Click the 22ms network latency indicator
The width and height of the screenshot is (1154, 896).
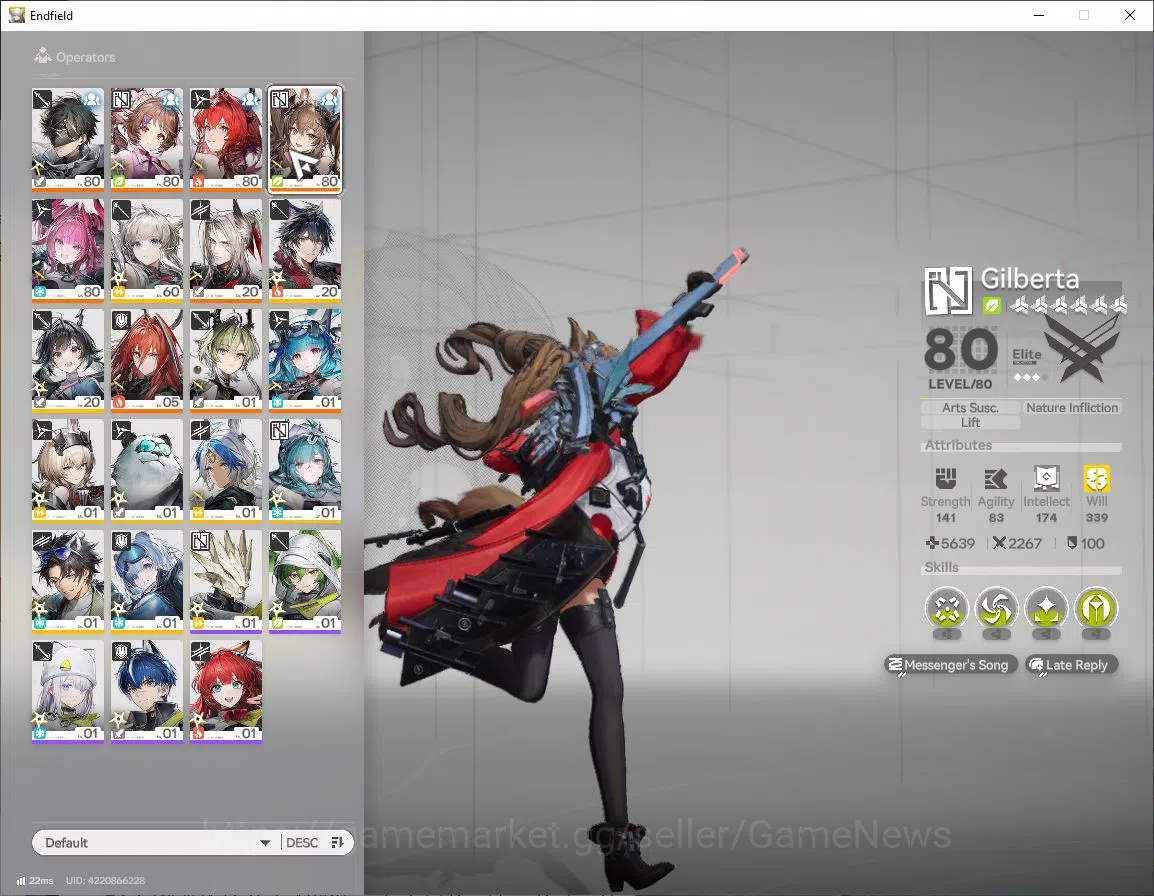[x=35, y=881]
